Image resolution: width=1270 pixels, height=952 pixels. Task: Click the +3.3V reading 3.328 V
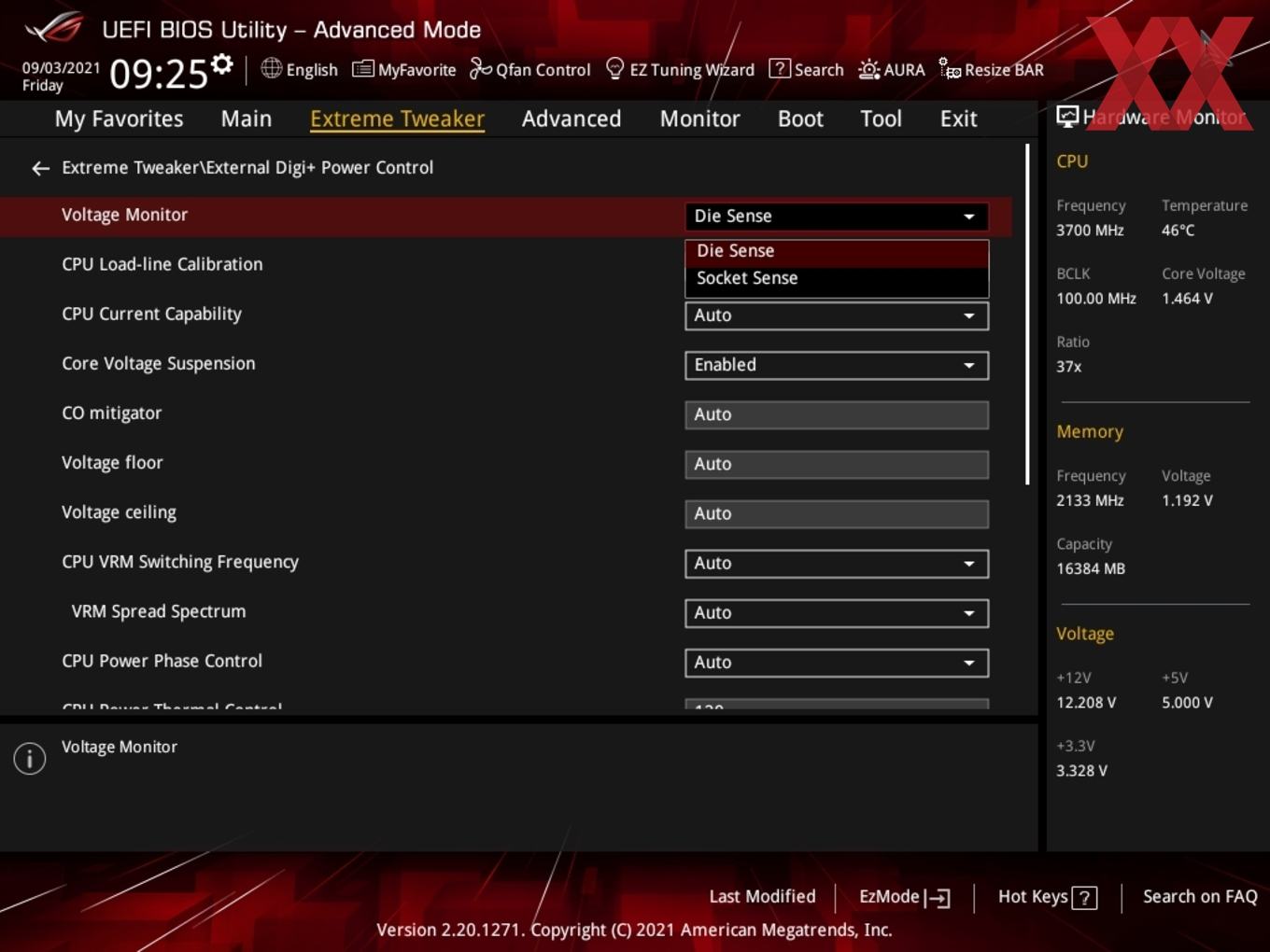coord(1081,771)
